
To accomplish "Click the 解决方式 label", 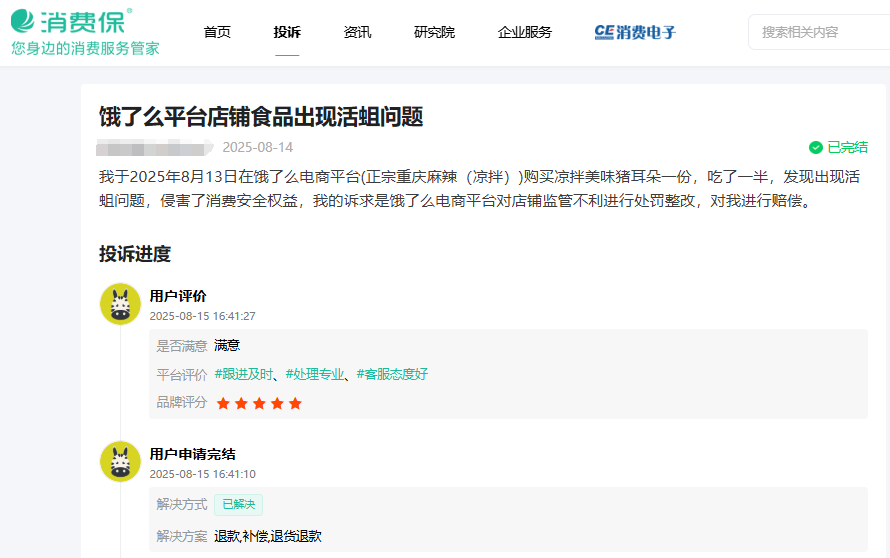I will click(x=182, y=505).
